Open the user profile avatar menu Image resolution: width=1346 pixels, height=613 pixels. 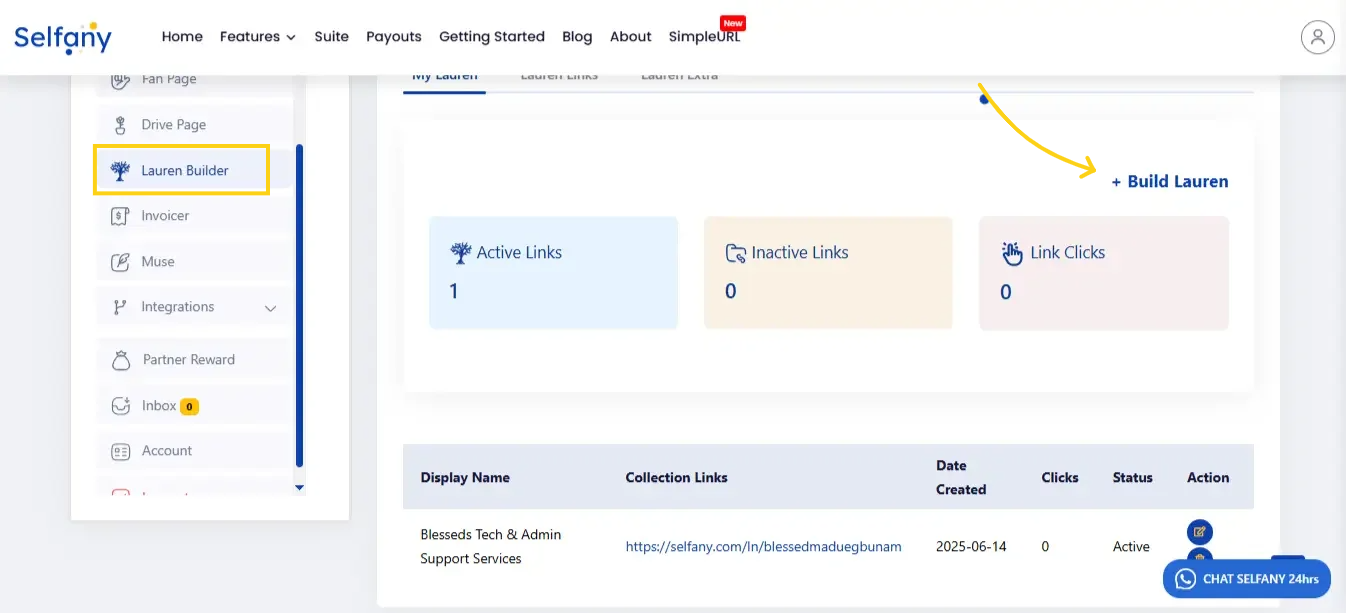click(1317, 37)
